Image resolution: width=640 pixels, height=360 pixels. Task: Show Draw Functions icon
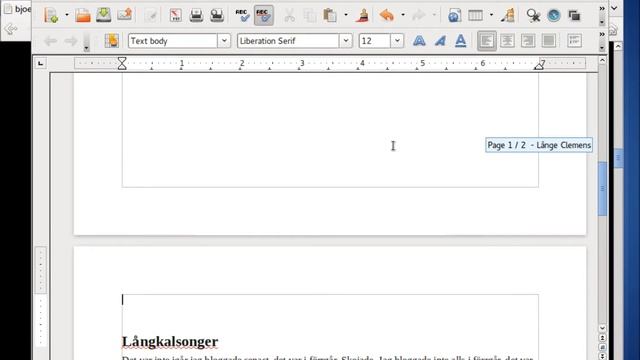pos(508,16)
